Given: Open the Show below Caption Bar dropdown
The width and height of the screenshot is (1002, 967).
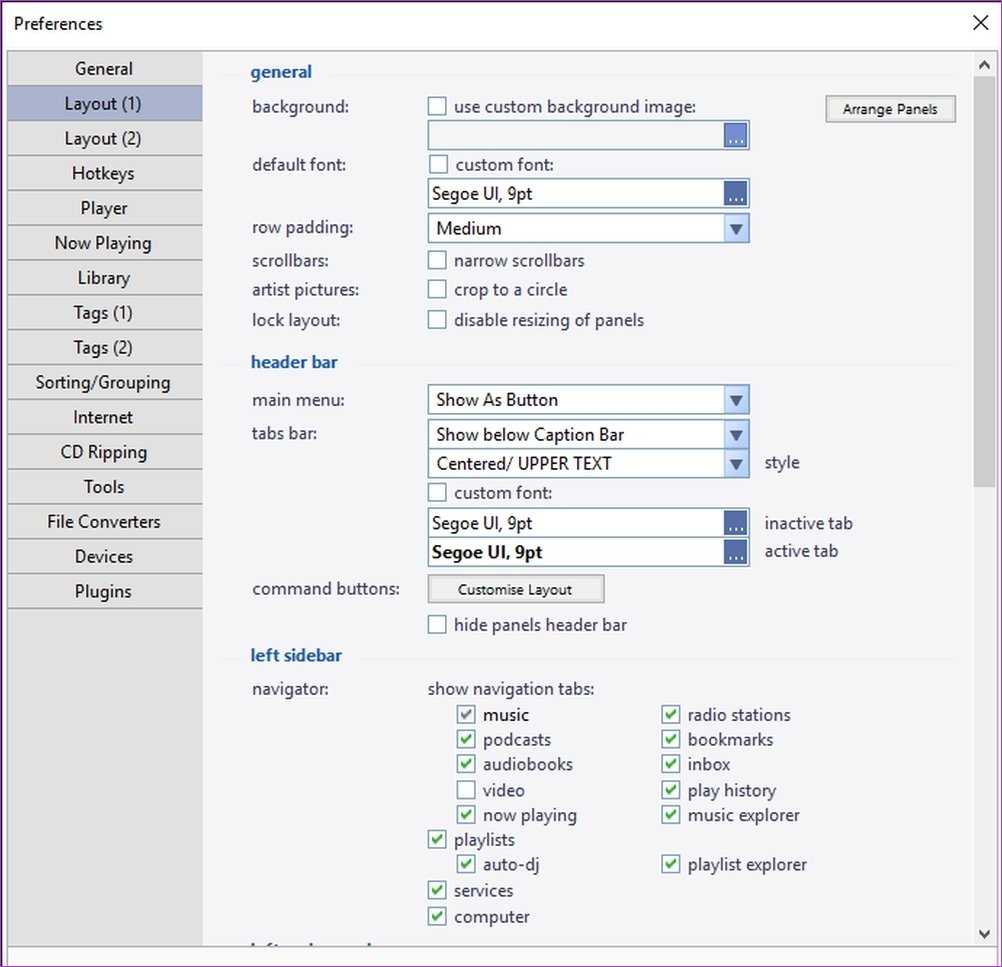Looking at the screenshot, I should (x=736, y=435).
